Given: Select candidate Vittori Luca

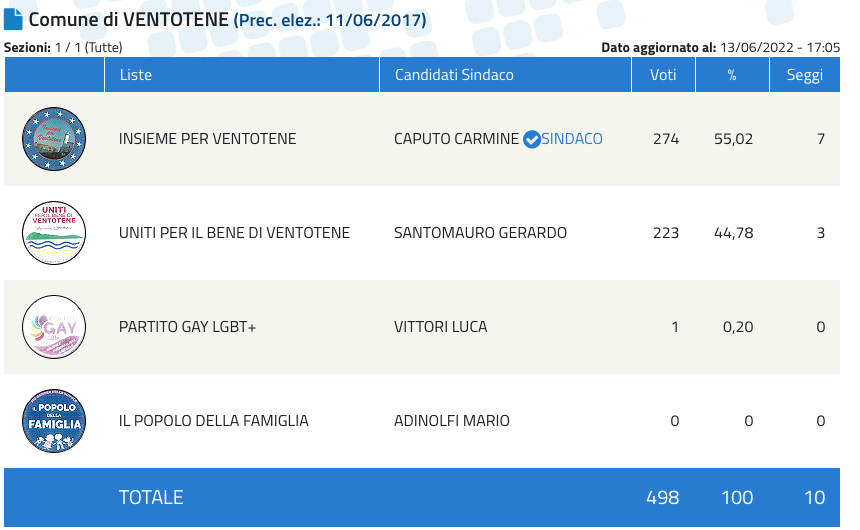Looking at the screenshot, I should click(440, 327).
